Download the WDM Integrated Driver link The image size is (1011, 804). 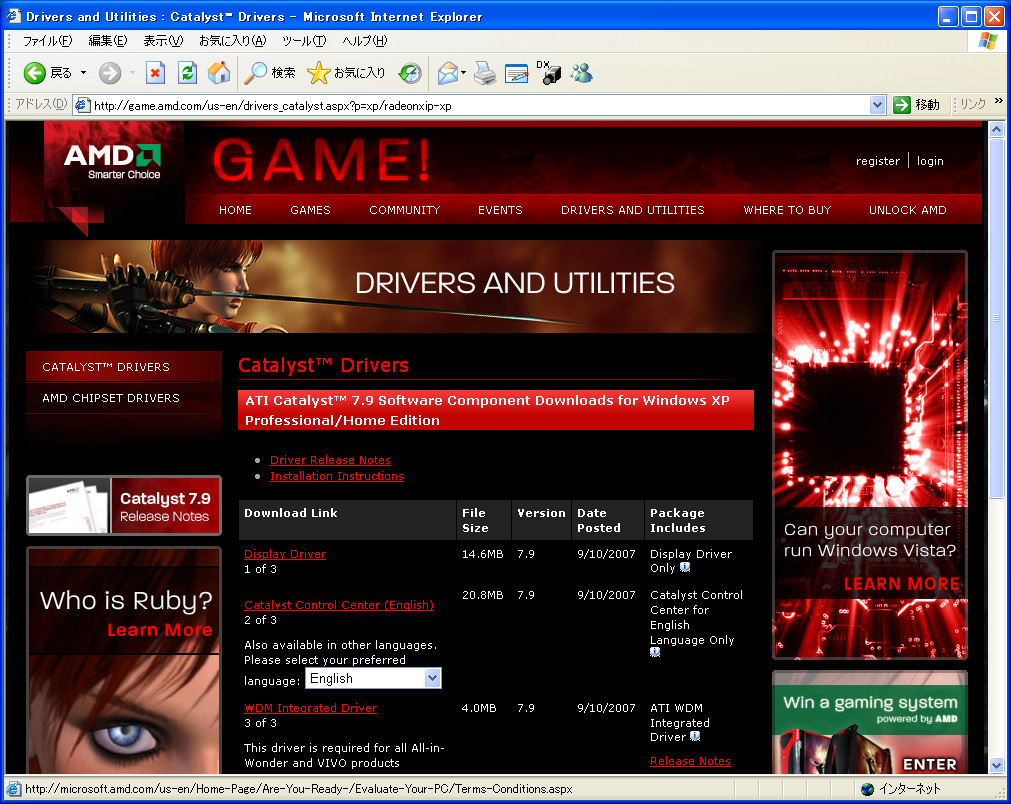310,708
